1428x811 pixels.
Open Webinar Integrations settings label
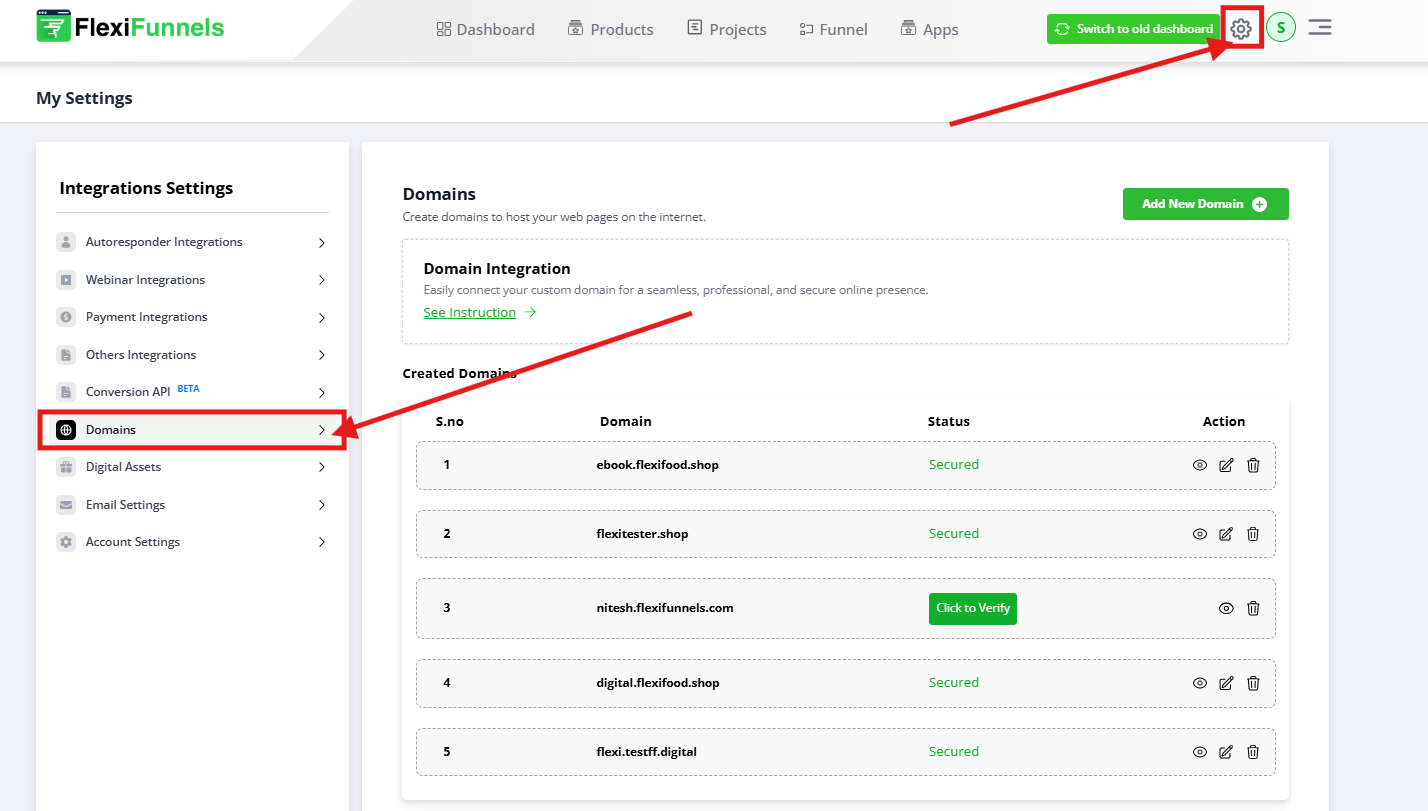click(x=145, y=280)
